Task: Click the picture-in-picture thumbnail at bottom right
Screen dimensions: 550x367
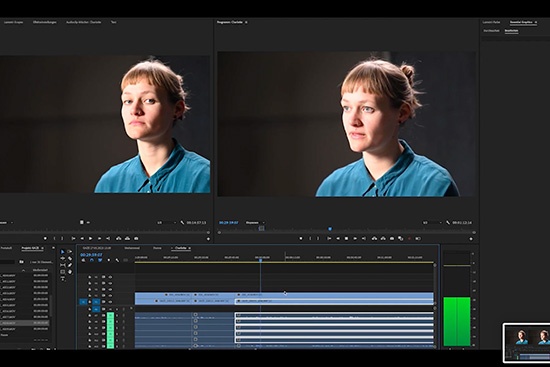Action: (x=526, y=343)
